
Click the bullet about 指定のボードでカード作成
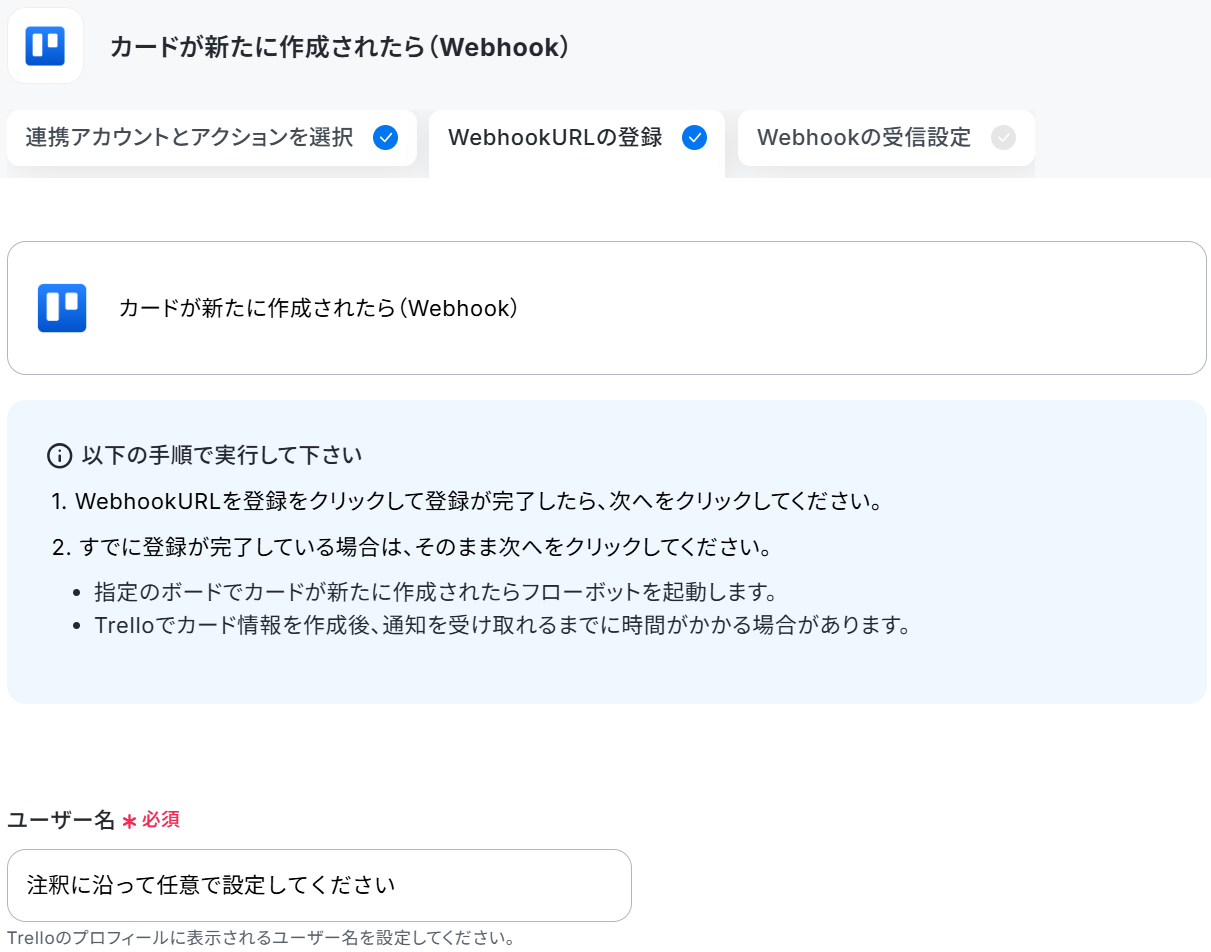click(436, 592)
